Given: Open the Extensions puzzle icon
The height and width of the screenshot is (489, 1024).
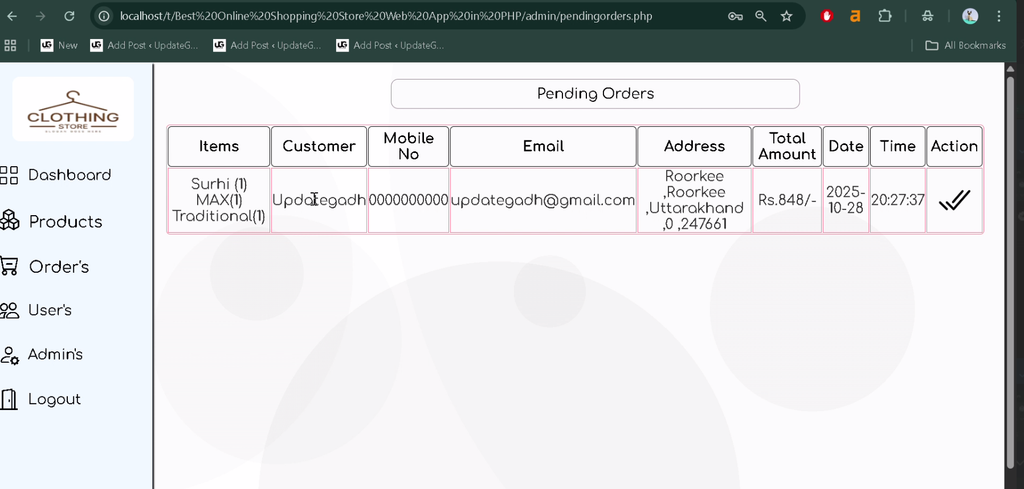Looking at the screenshot, I should click(x=884, y=16).
